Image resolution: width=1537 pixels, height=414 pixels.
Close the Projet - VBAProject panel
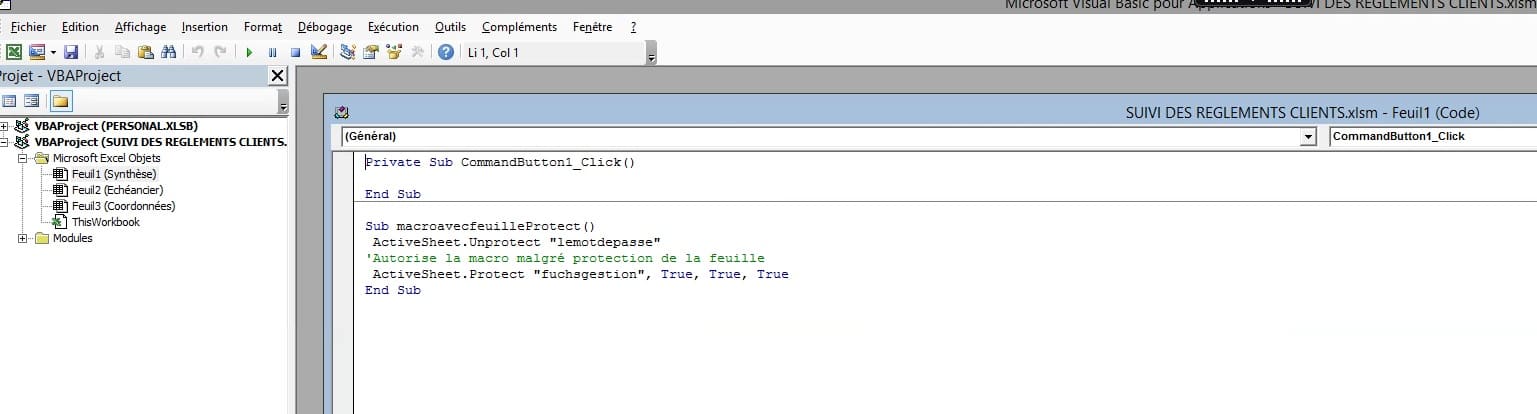click(278, 77)
